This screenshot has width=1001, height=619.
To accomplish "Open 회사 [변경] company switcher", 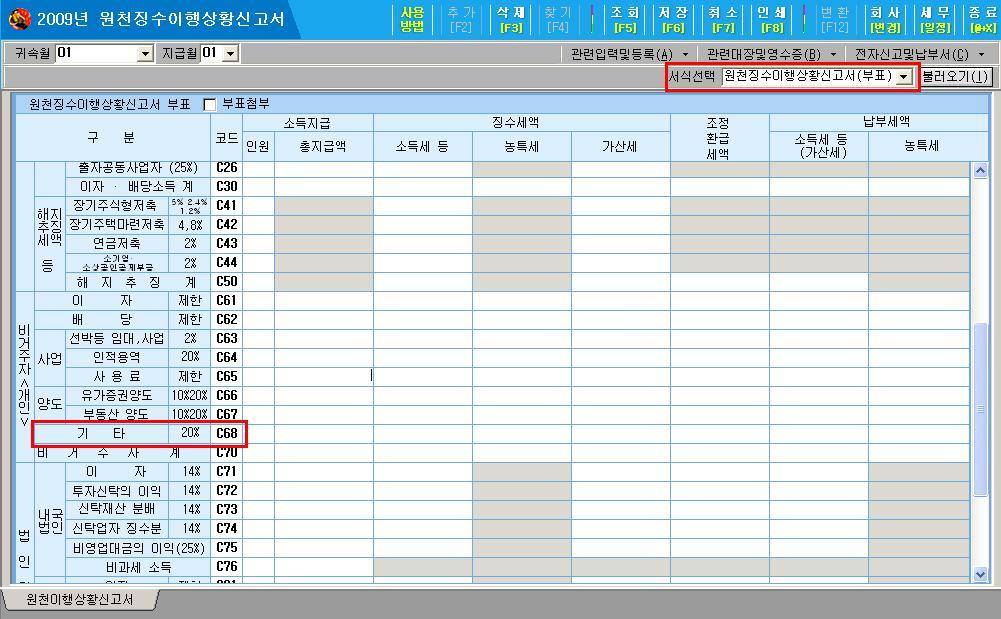I will 885,19.
